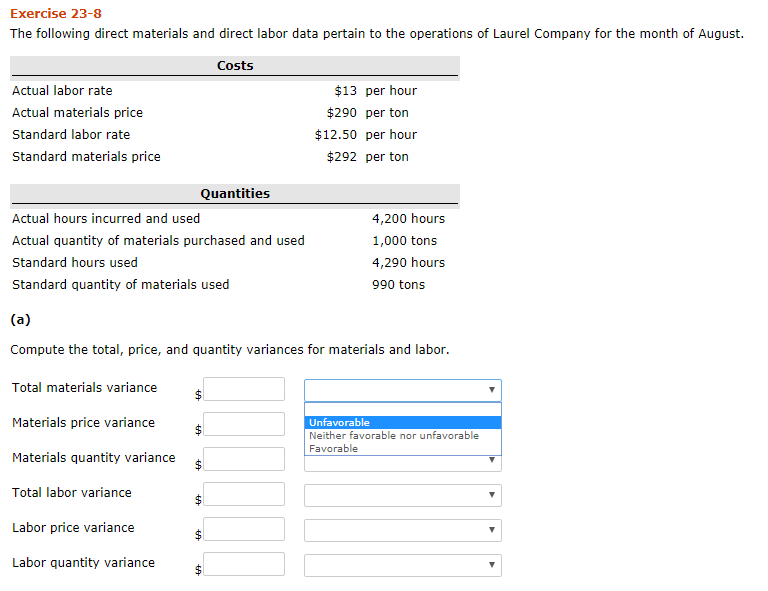Open the Total labor variance dropdown

(x=403, y=495)
